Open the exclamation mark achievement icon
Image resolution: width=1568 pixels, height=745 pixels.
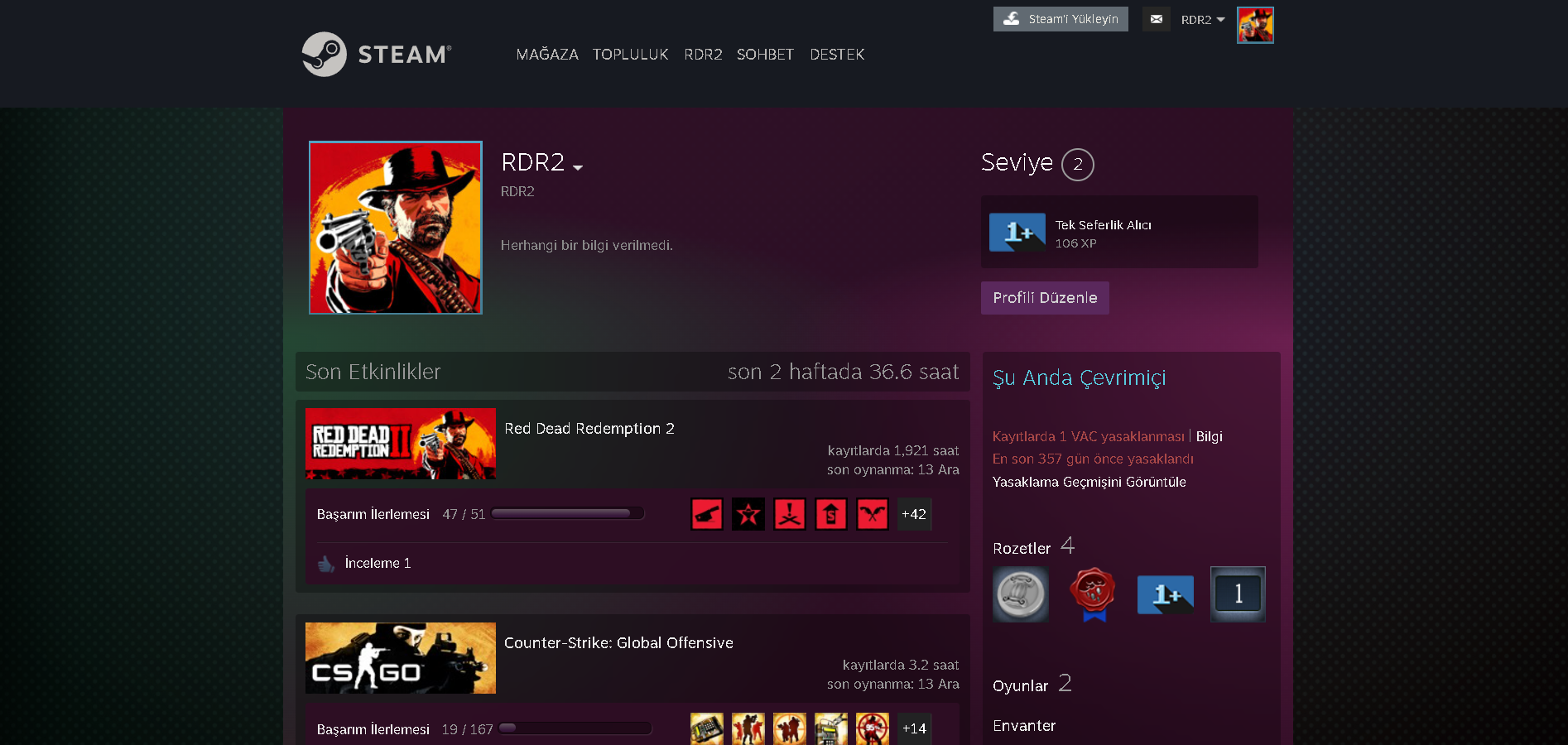[790, 514]
